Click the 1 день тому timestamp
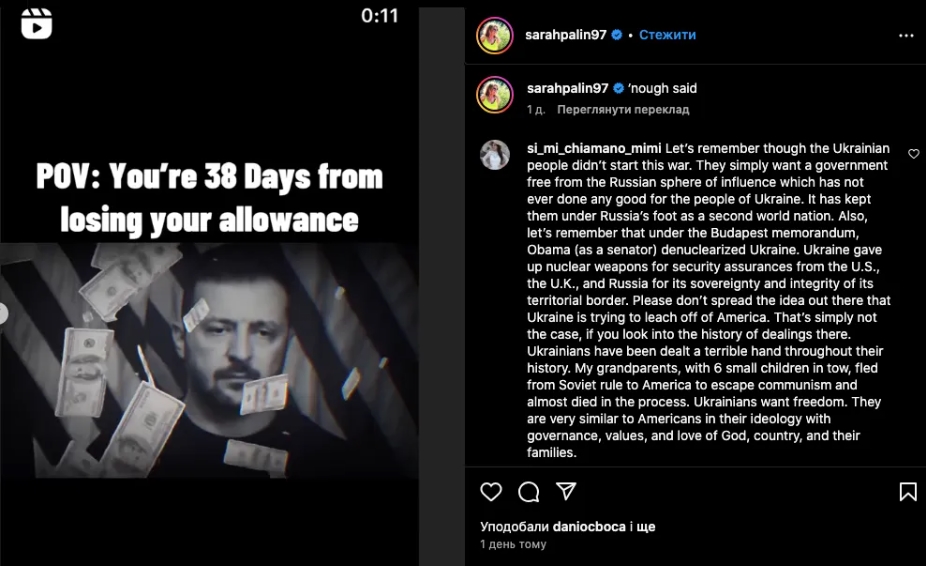The image size is (926, 566). pyautogui.click(x=513, y=545)
